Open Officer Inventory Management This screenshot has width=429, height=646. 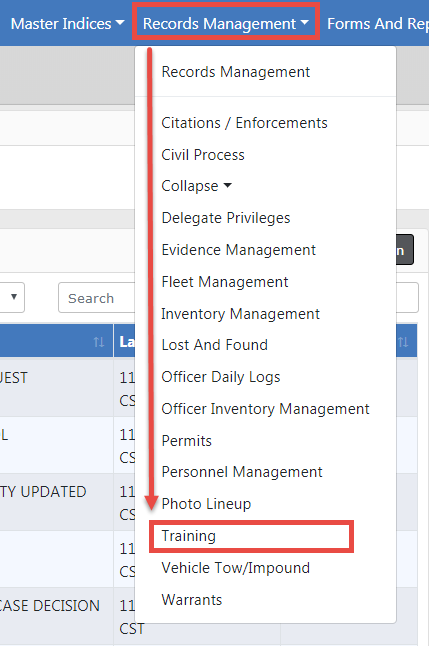coord(265,409)
